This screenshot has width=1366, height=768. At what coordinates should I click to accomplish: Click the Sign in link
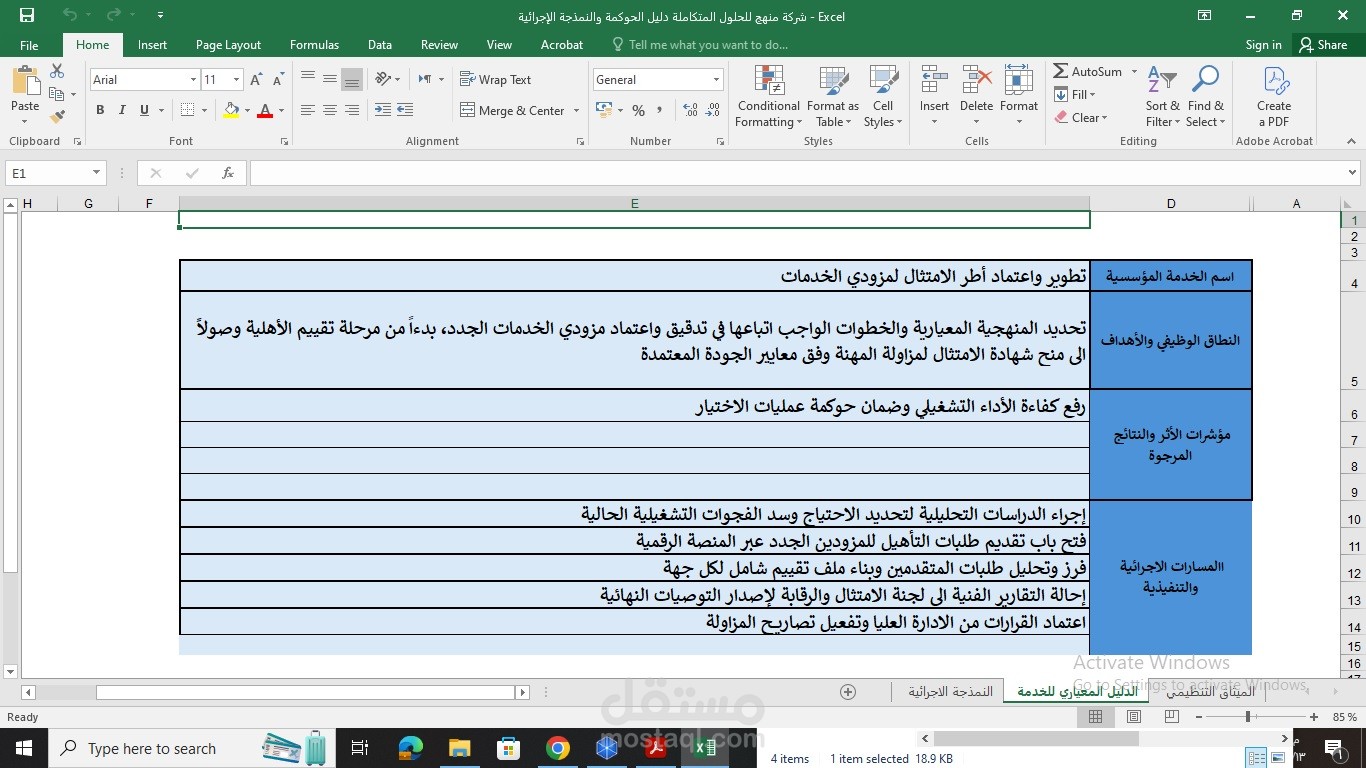[1262, 45]
